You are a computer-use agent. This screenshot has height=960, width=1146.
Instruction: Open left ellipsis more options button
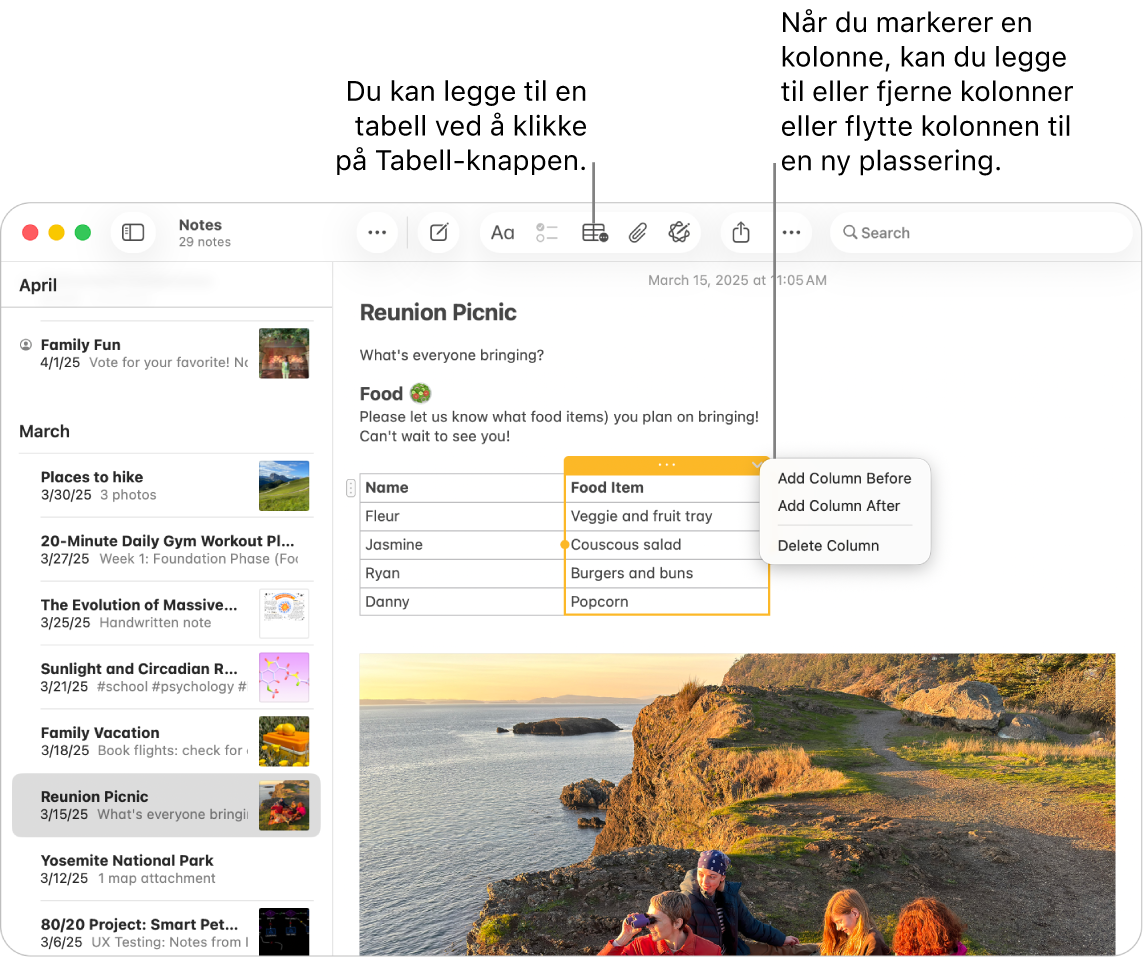click(377, 233)
